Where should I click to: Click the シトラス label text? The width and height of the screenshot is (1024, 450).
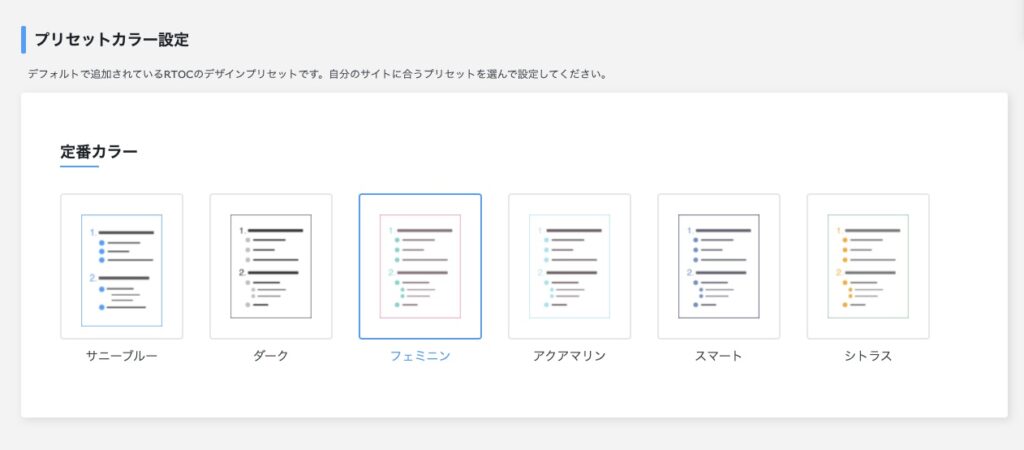[x=868, y=356]
